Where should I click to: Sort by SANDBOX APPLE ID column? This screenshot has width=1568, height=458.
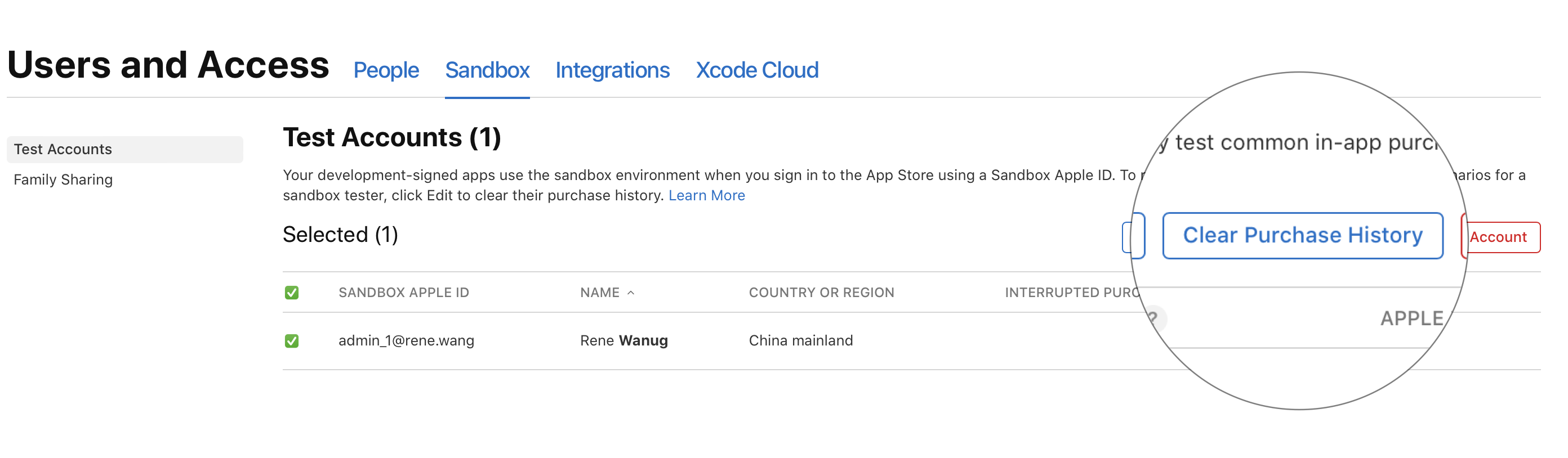404,293
